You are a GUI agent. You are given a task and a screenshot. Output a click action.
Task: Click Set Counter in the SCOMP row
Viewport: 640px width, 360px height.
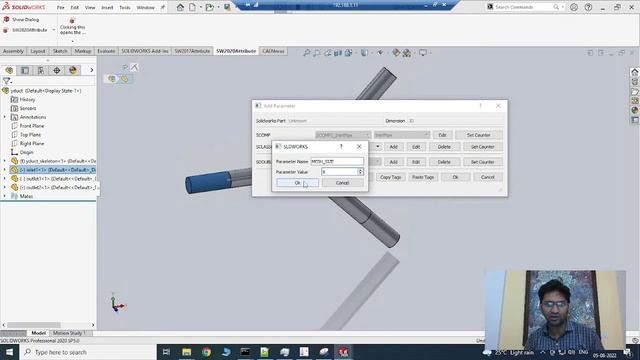click(478, 135)
